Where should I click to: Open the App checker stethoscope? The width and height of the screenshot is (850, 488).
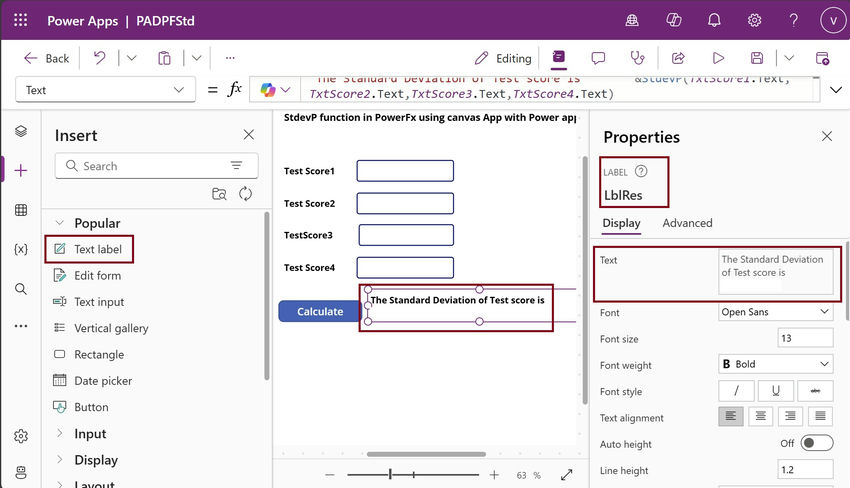coord(638,57)
